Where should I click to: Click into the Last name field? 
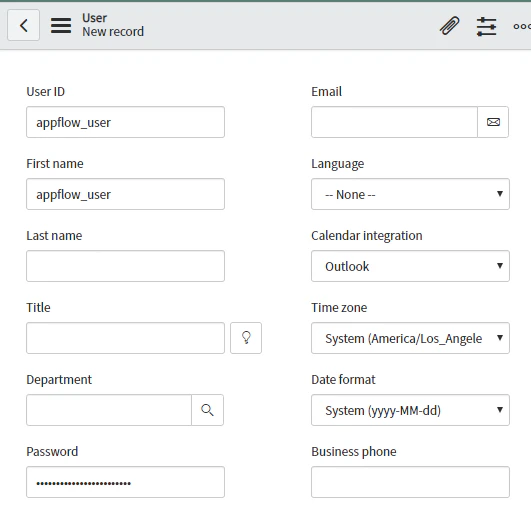click(125, 266)
